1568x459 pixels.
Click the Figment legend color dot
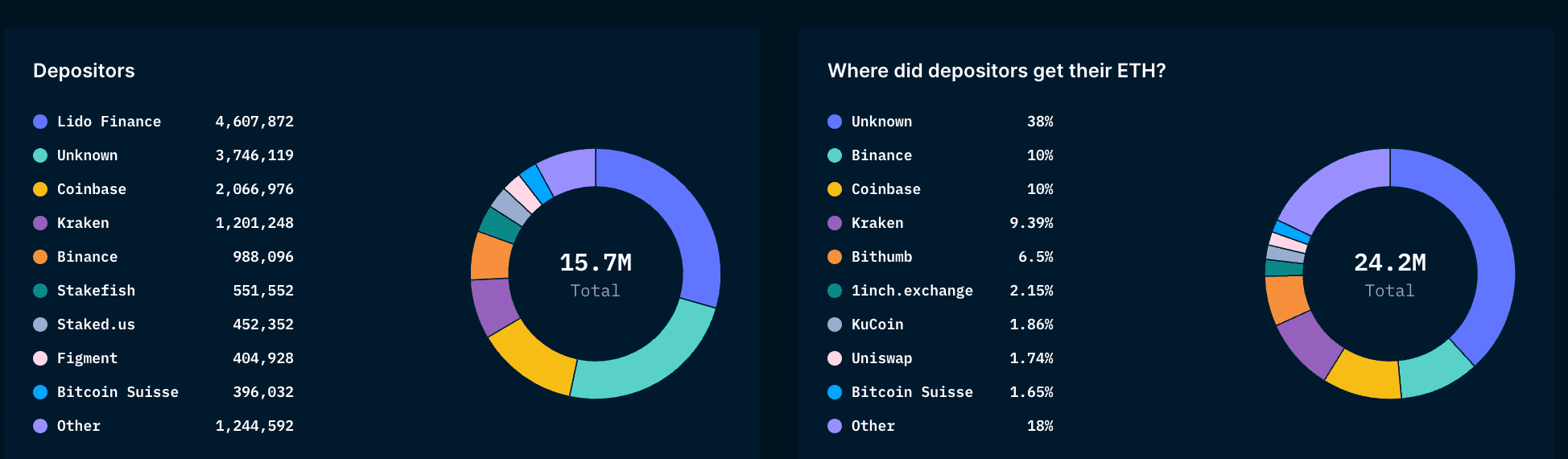pyautogui.click(x=40, y=358)
